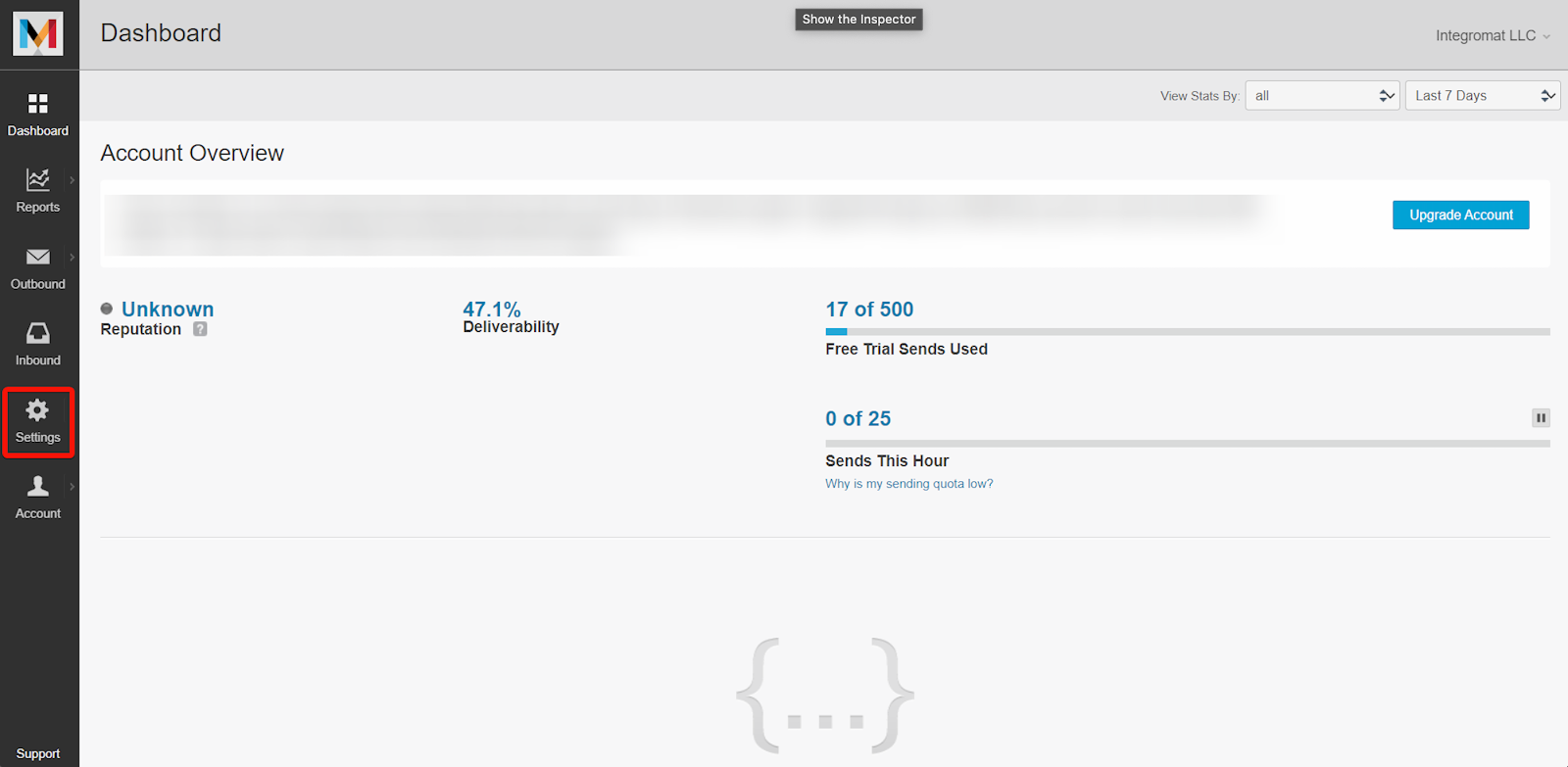The width and height of the screenshot is (1568, 767).
Task: Click the Reputation help question mark
Action: [x=200, y=329]
